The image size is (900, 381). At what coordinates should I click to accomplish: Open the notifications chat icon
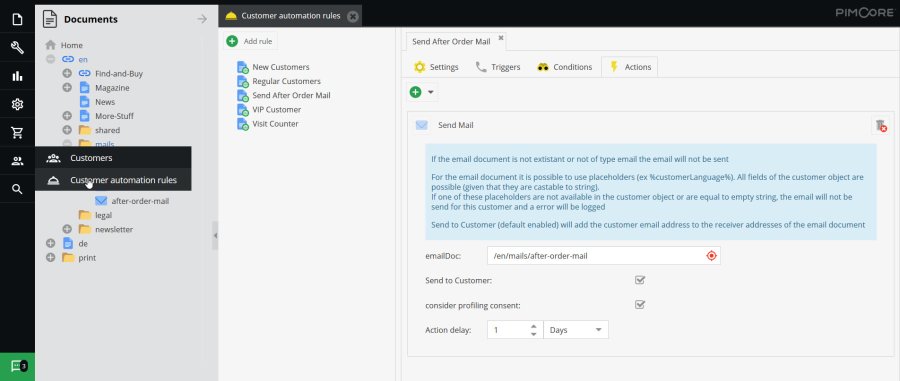tap(17, 366)
